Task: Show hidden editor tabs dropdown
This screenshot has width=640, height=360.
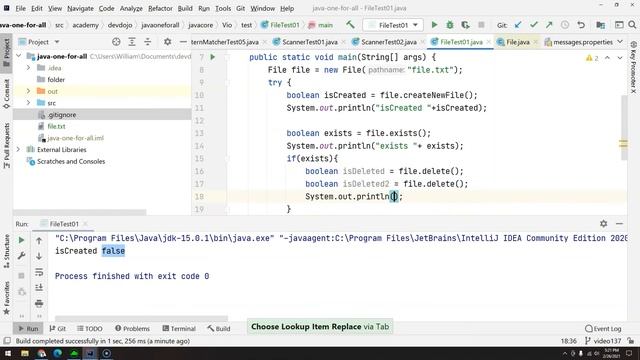Action: coord(620,42)
